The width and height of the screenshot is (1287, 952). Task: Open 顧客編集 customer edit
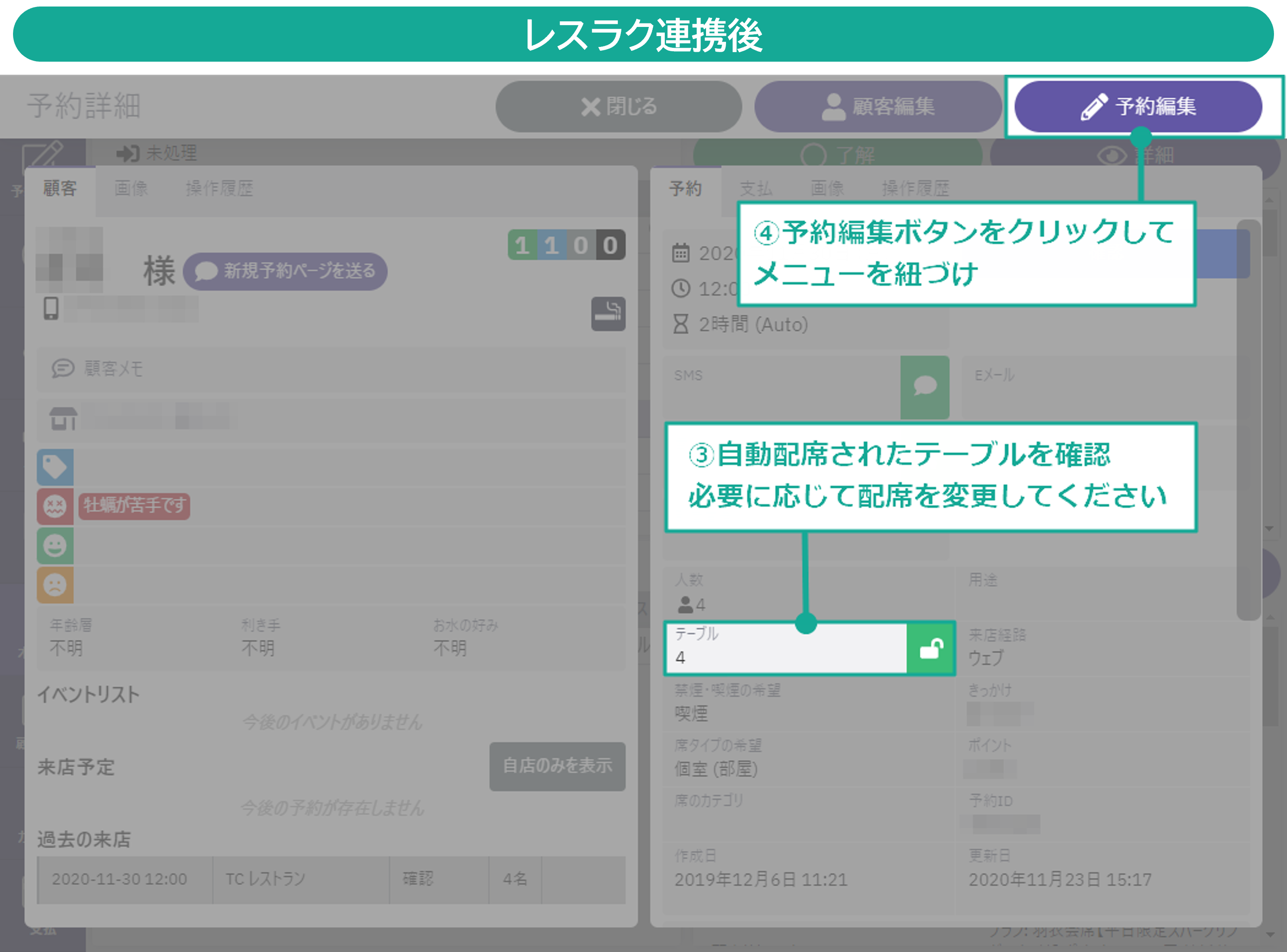click(x=878, y=106)
